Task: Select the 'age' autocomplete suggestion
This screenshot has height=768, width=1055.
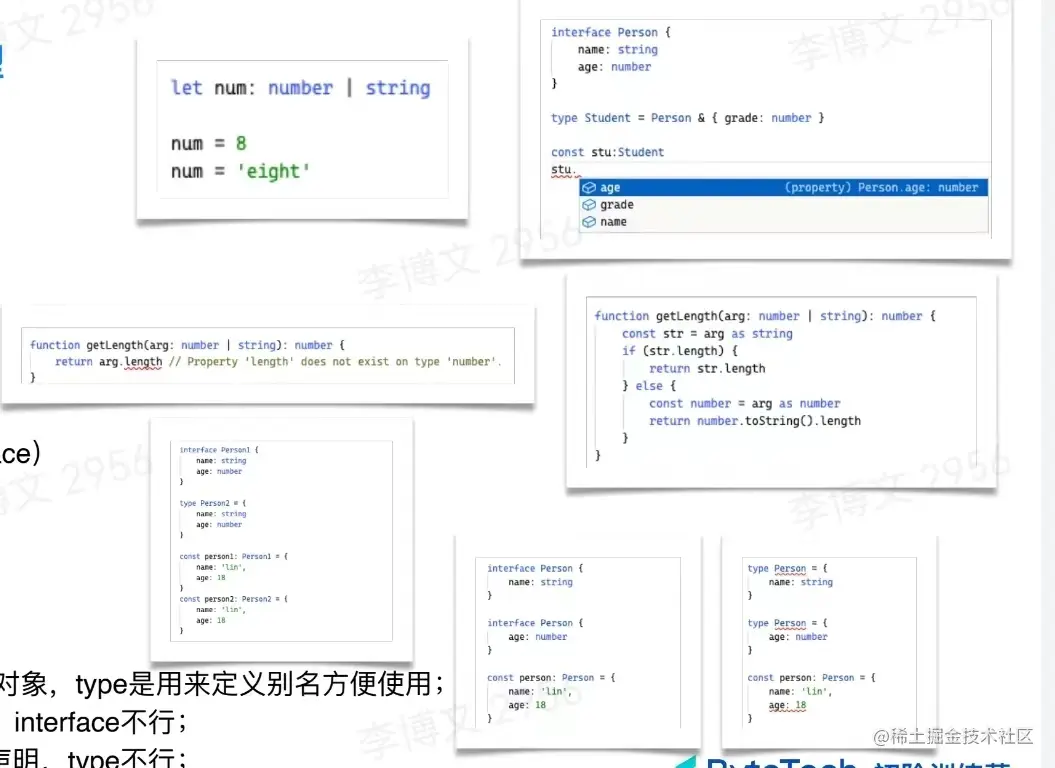Action: (783, 187)
